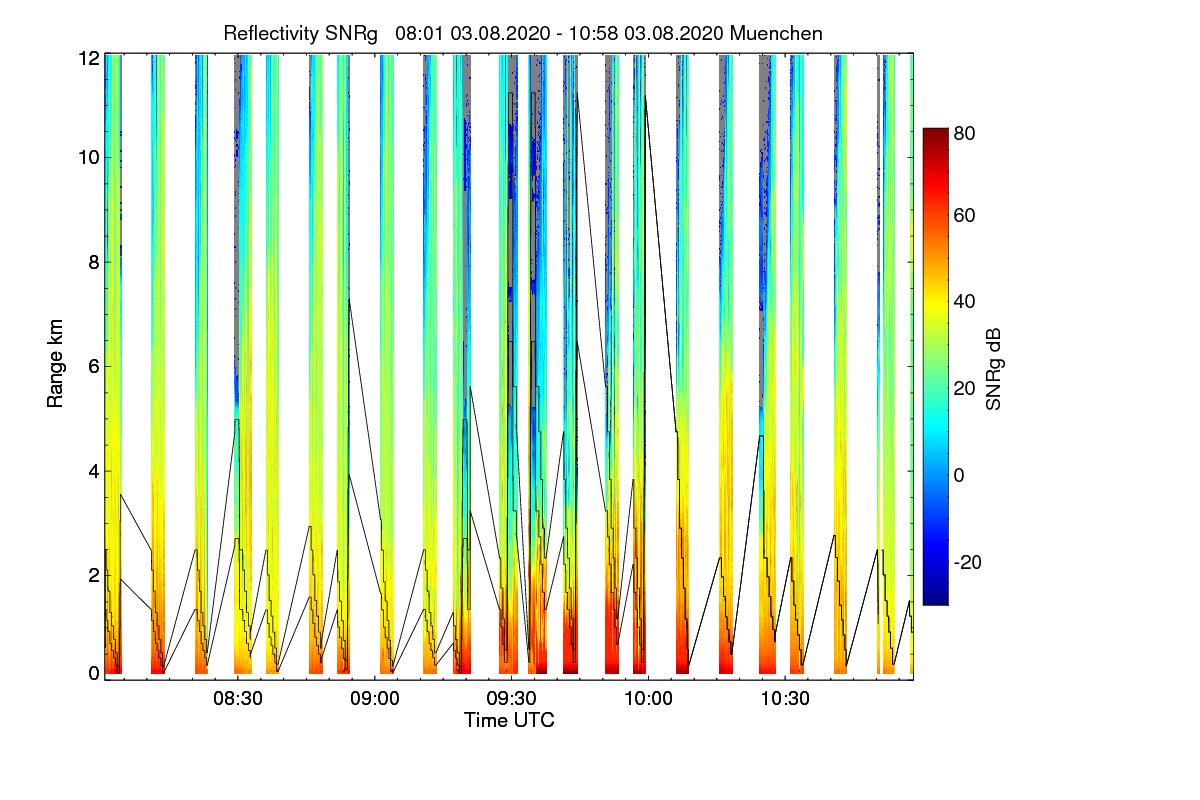The width and height of the screenshot is (1200, 800).
Task: Click the 10 km range tick label
Action: (87, 158)
